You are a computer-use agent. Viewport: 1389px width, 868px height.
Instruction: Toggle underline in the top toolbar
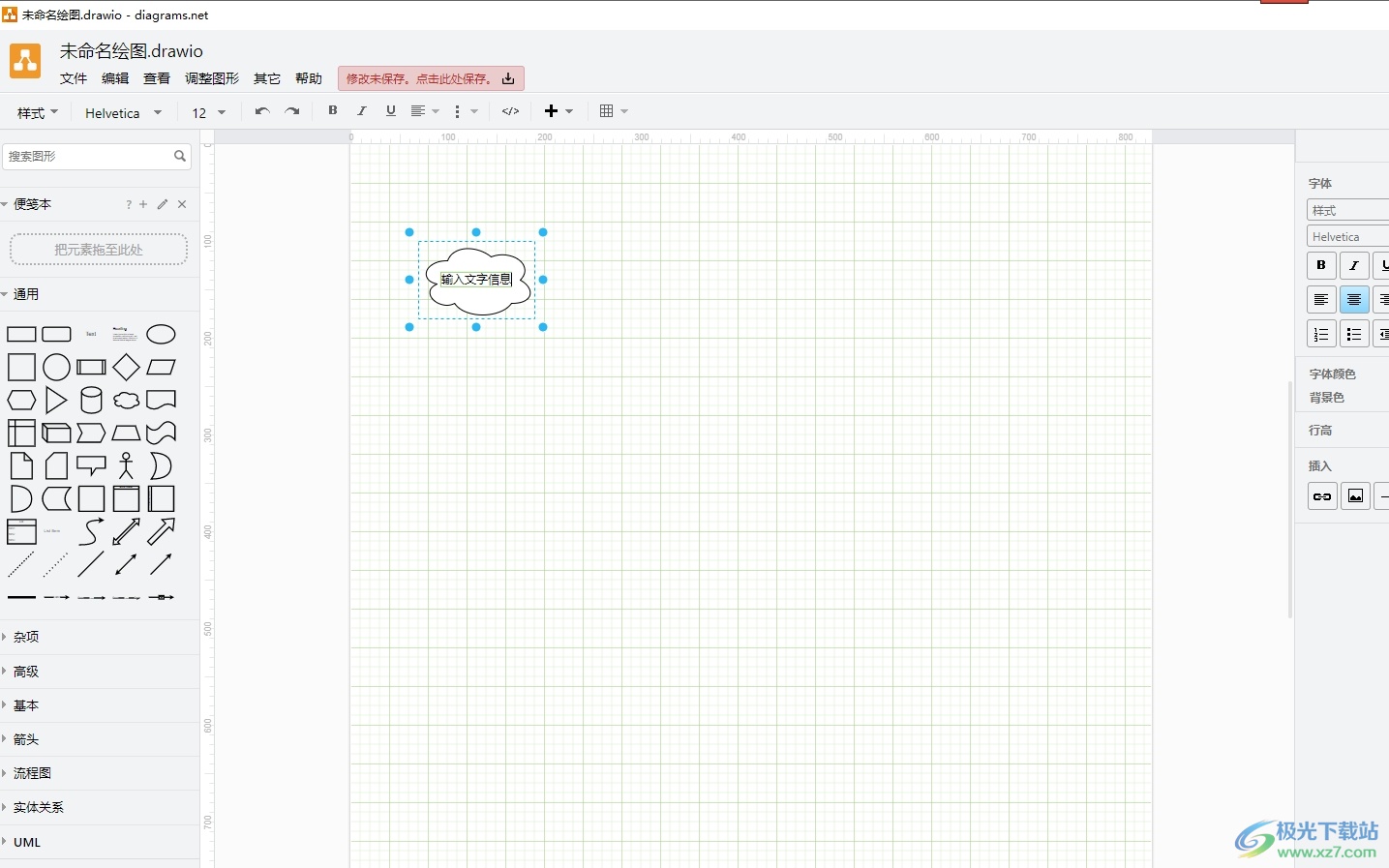pos(391,110)
